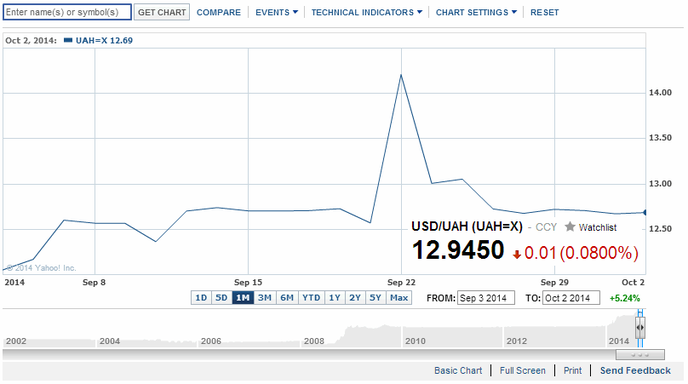Click the horizontal timeline scrollbar thumb
Image resolution: width=688 pixels, height=384 pixels.
[x=640, y=354]
